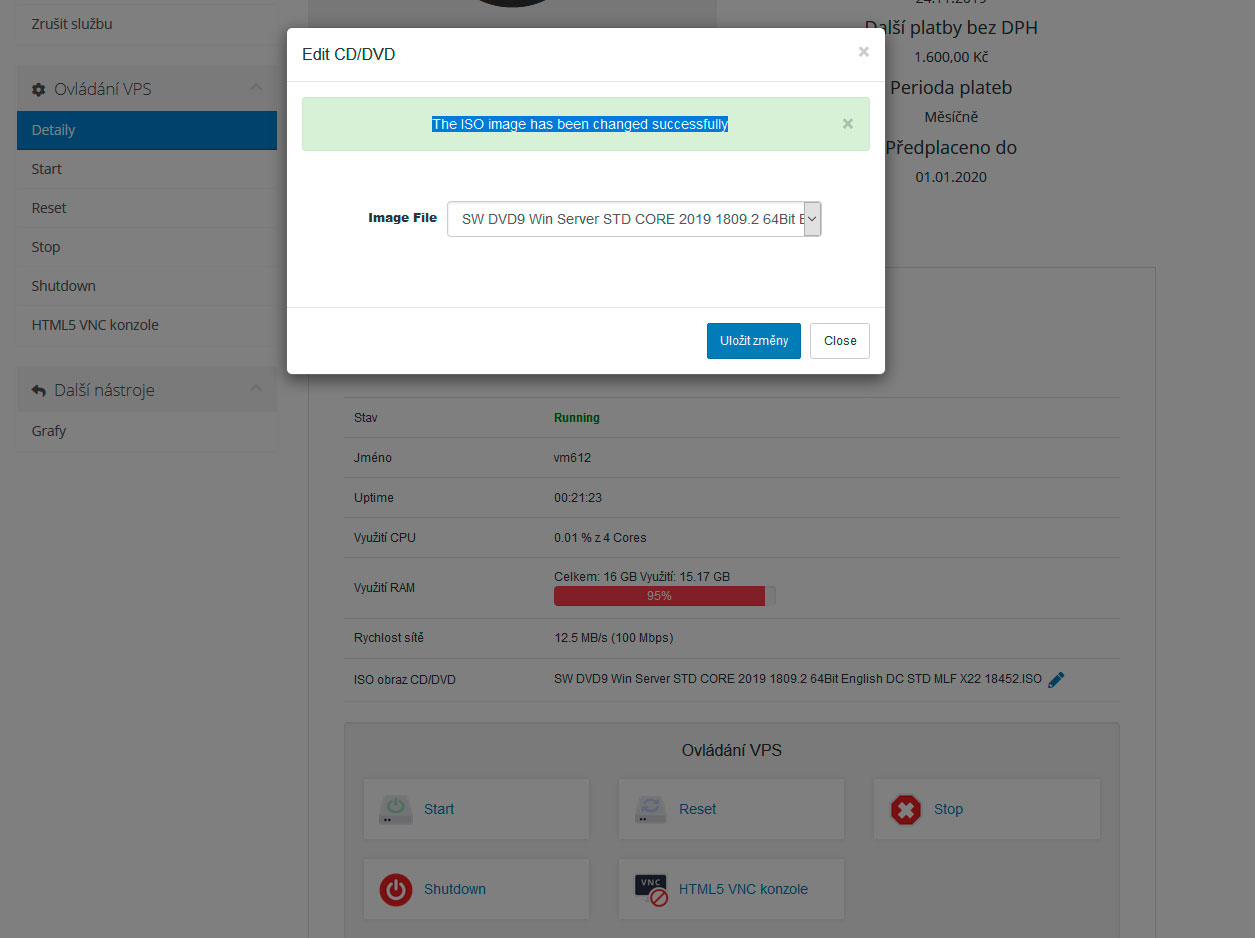The image size is (1255, 938).
Task: Open Grafy from the sidebar
Action: point(49,431)
